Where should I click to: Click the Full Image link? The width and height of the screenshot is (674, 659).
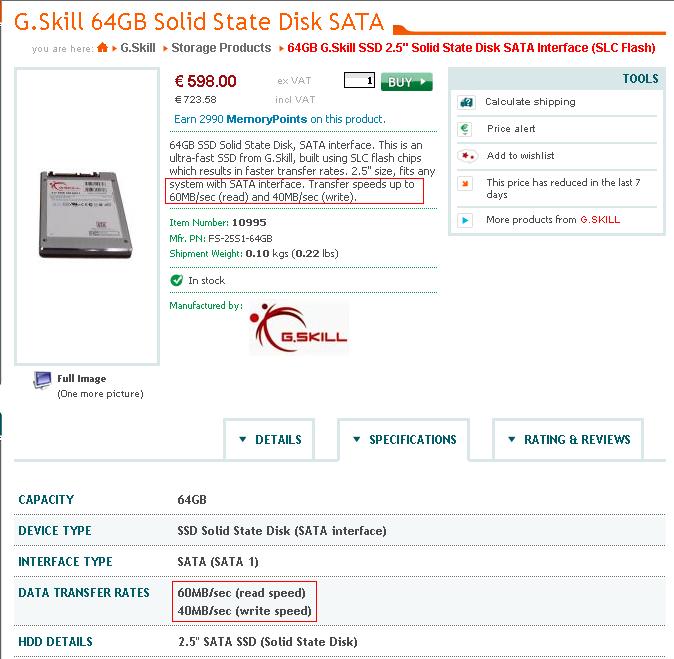[x=82, y=379]
